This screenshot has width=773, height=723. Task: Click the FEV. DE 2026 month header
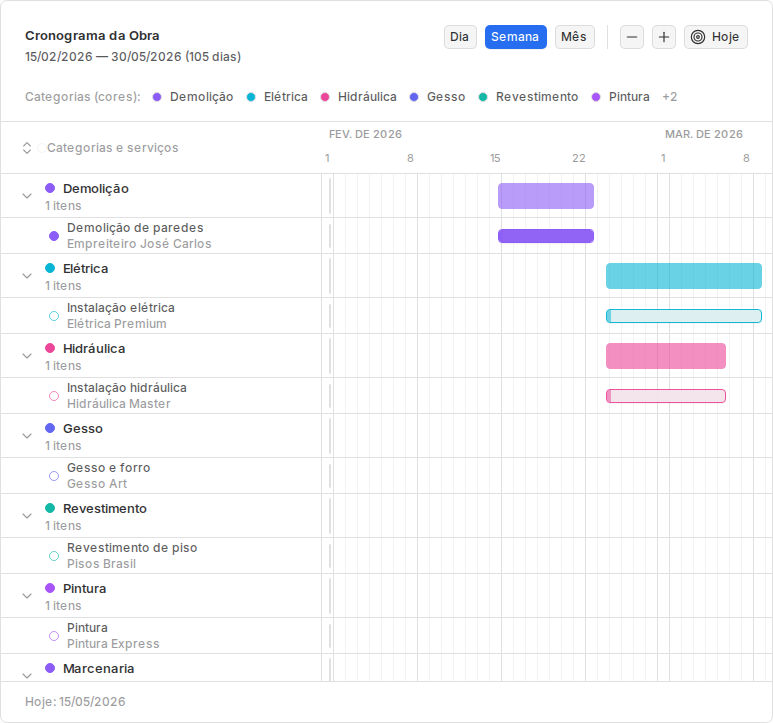[x=365, y=134]
